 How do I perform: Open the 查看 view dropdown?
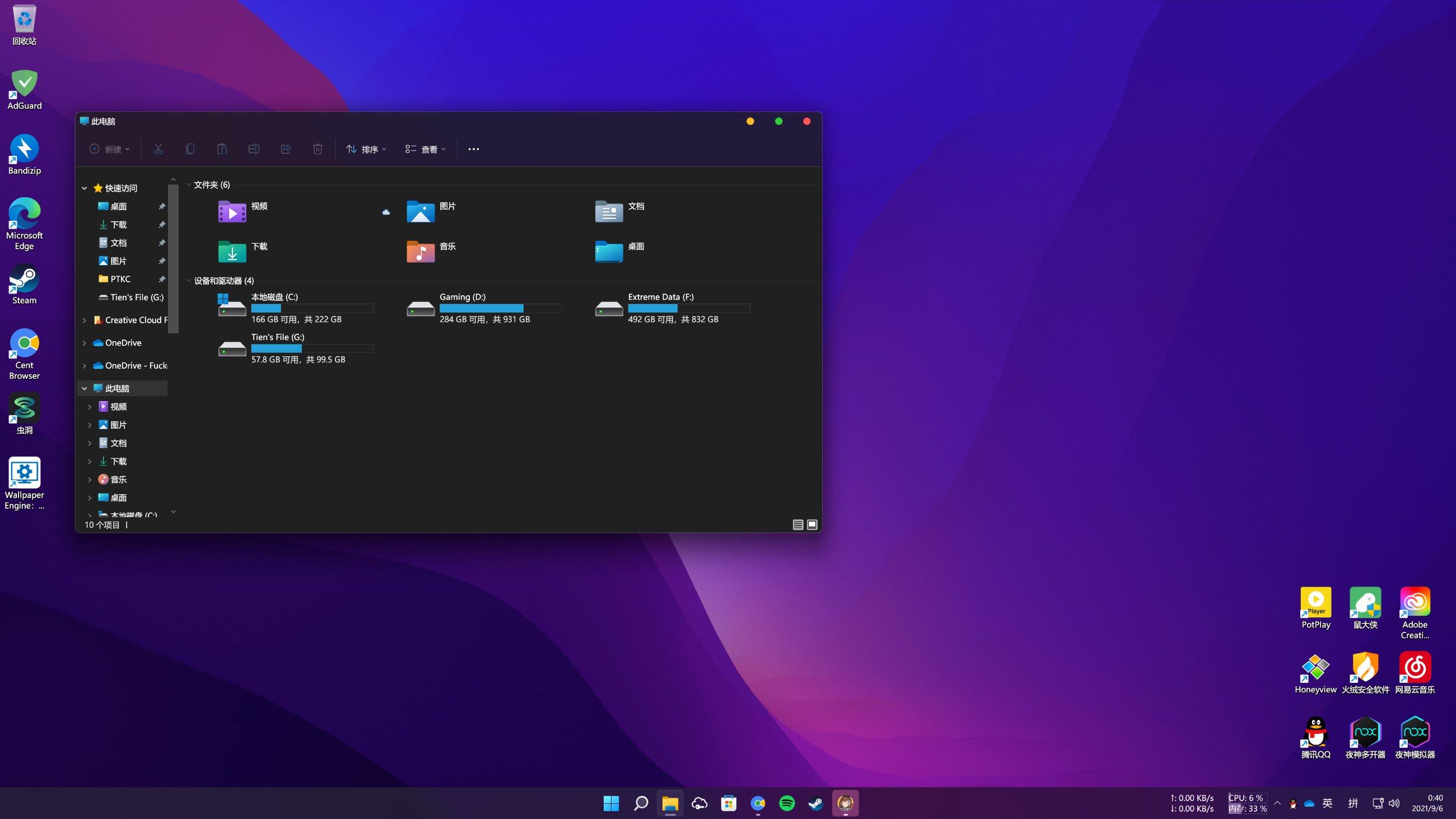(x=426, y=149)
